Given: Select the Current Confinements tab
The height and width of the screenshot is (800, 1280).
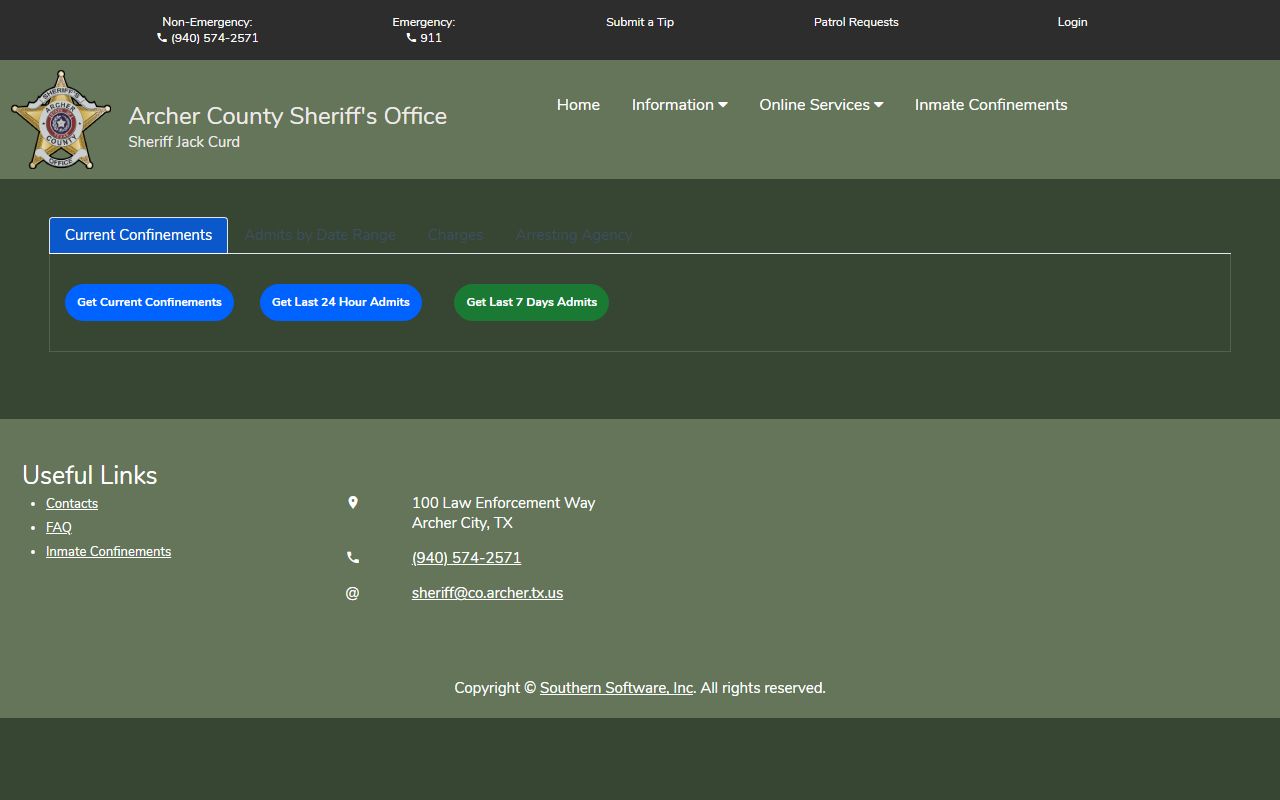Looking at the screenshot, I should coord(139,235).
